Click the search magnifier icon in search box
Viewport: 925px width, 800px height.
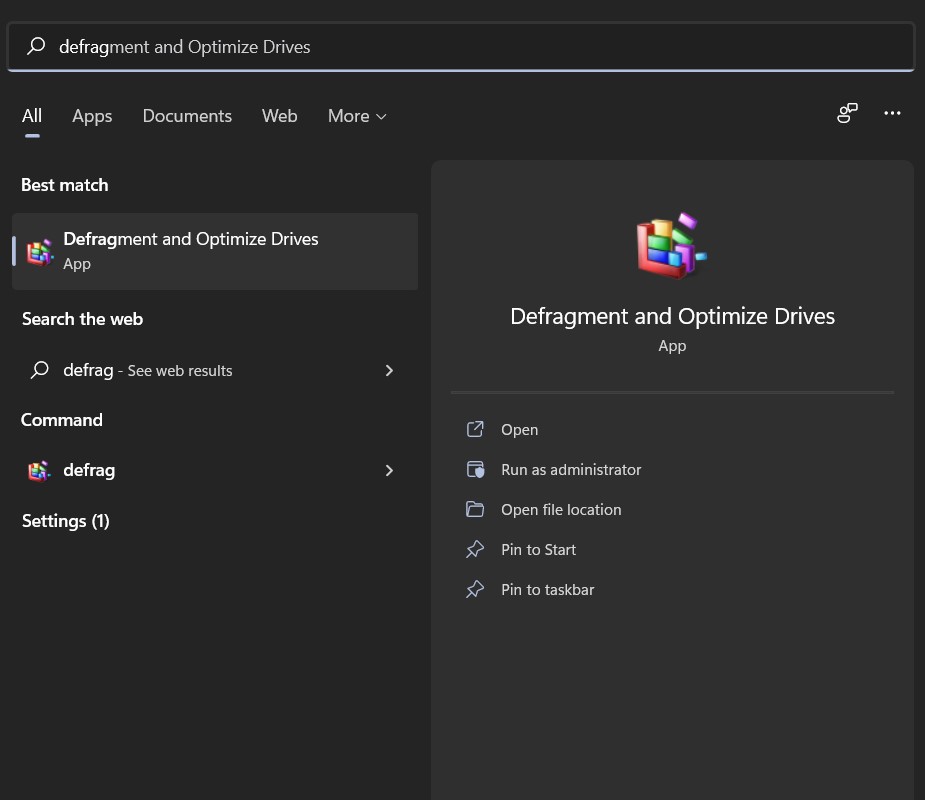pyautogui.click(x=37, y=46)
